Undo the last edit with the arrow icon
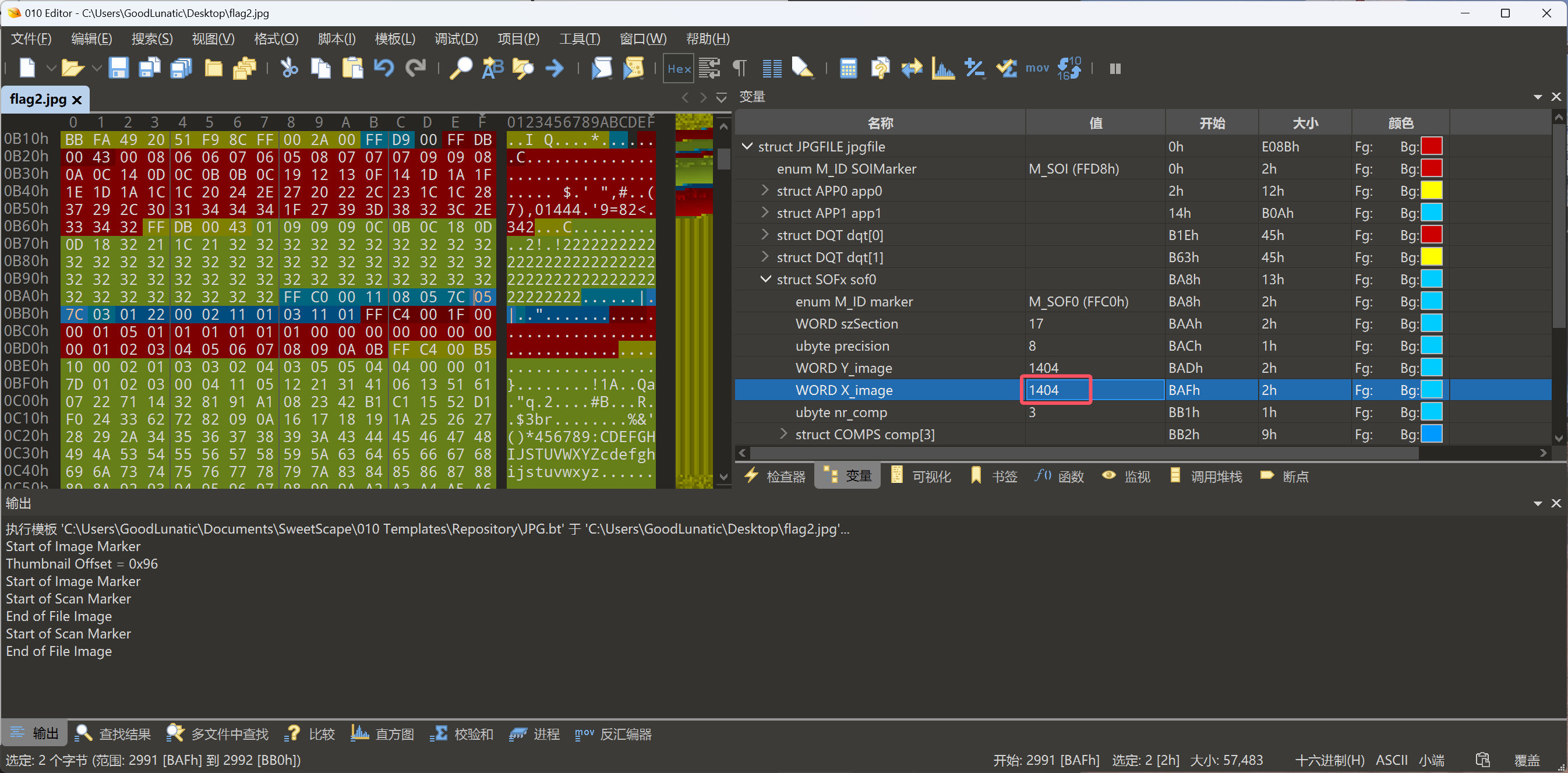 [383, 68]
